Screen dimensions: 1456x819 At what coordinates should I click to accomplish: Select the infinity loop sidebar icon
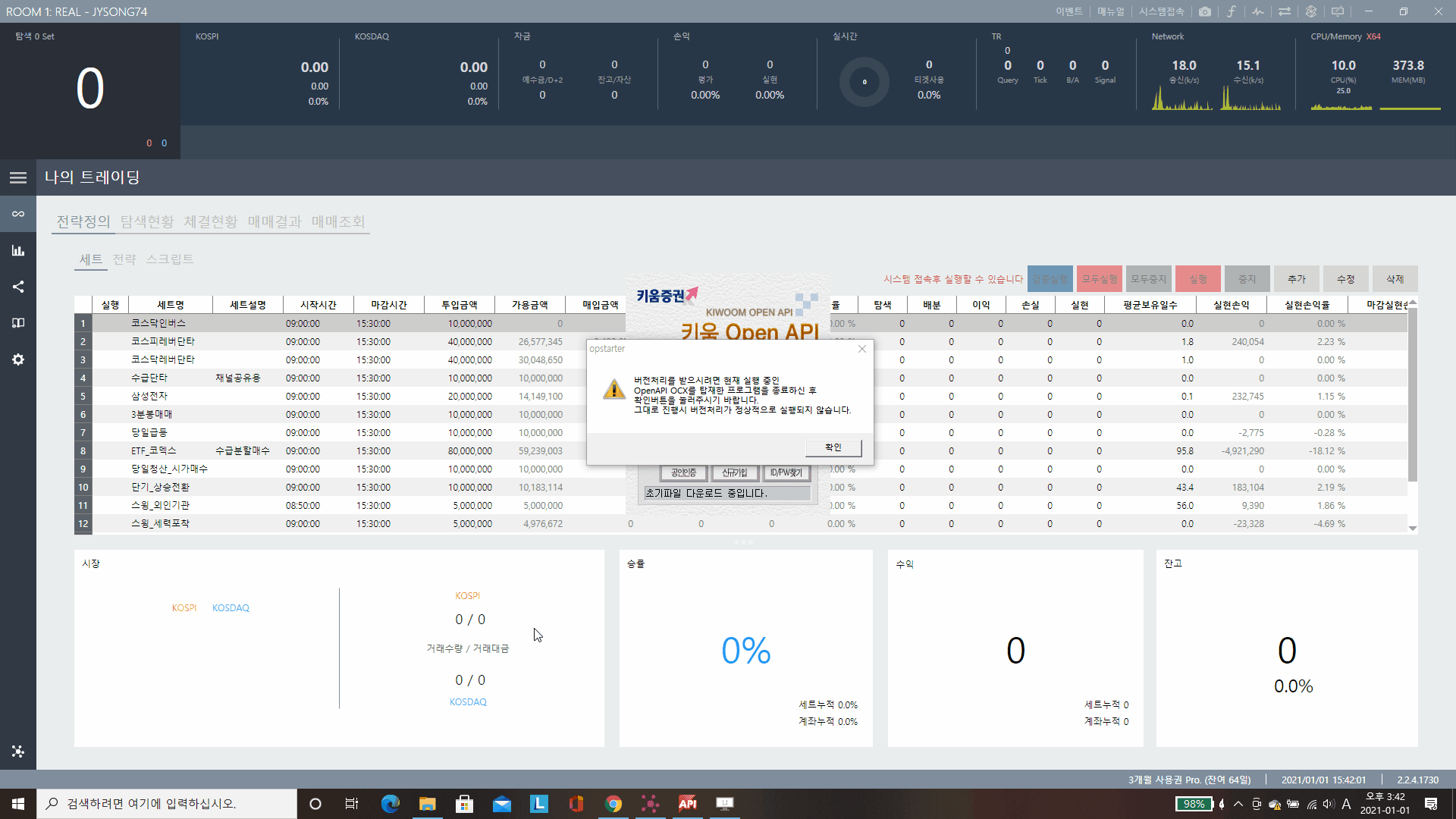coord(18,214)
